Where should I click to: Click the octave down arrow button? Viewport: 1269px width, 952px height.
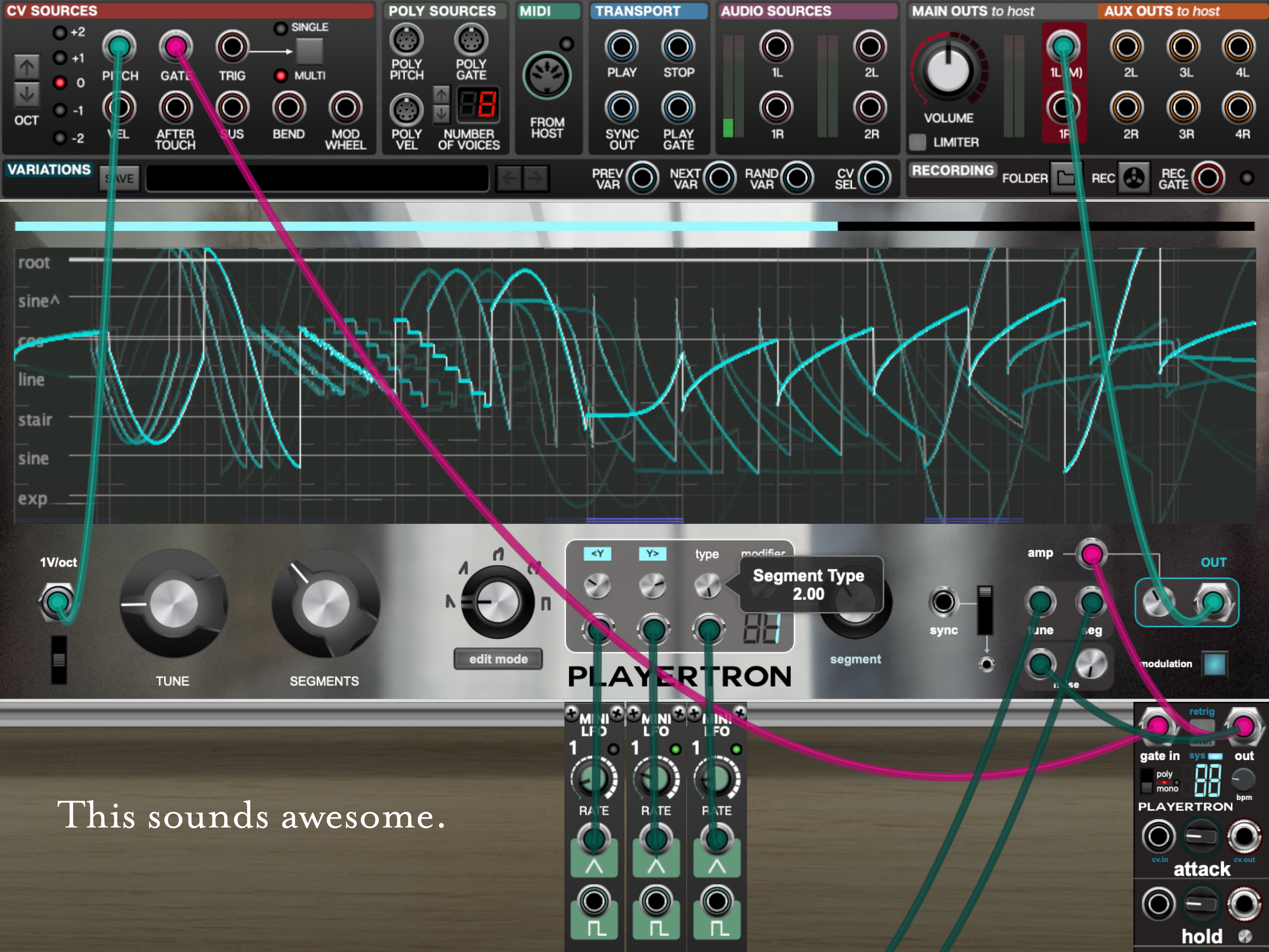pyautogui.click(x=26, y=95)
